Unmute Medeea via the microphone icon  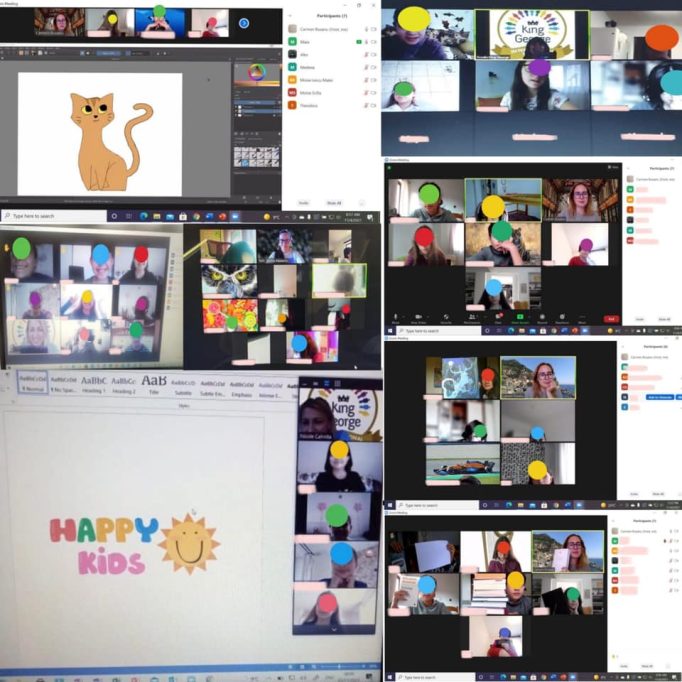pos(366,67)
